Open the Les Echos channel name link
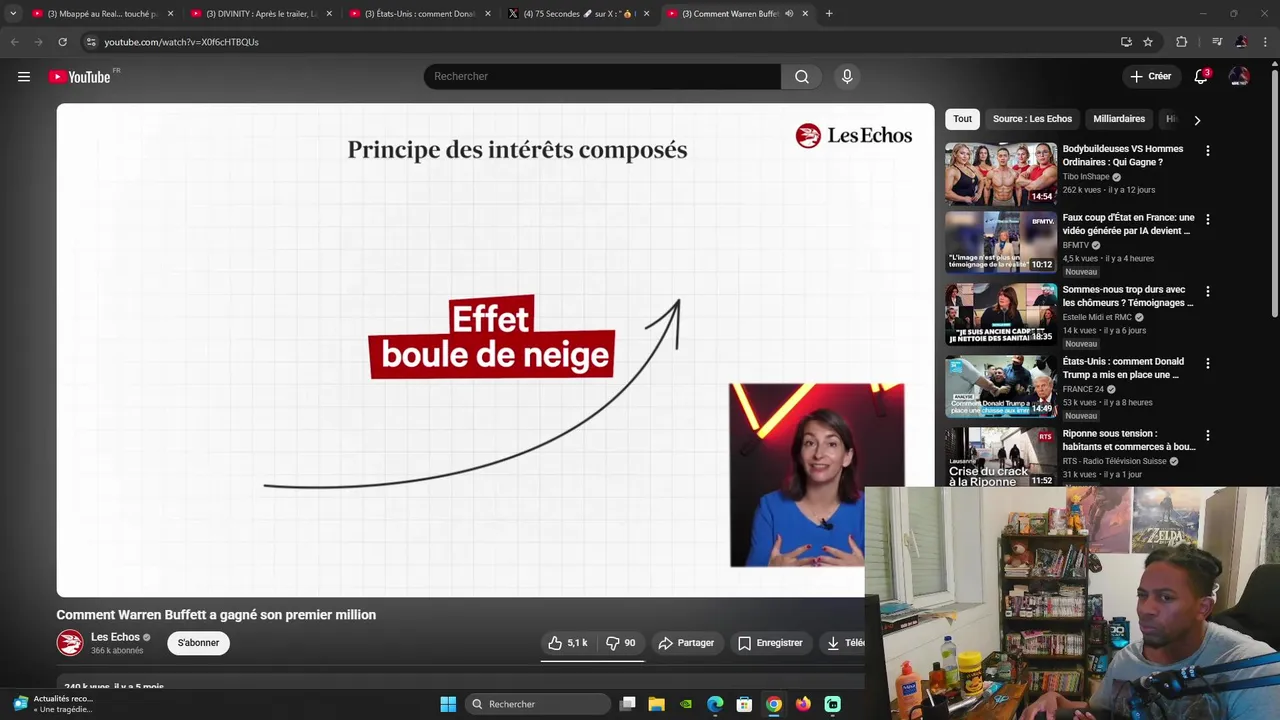Screen dimensions: 1280x720 [115, 637]
